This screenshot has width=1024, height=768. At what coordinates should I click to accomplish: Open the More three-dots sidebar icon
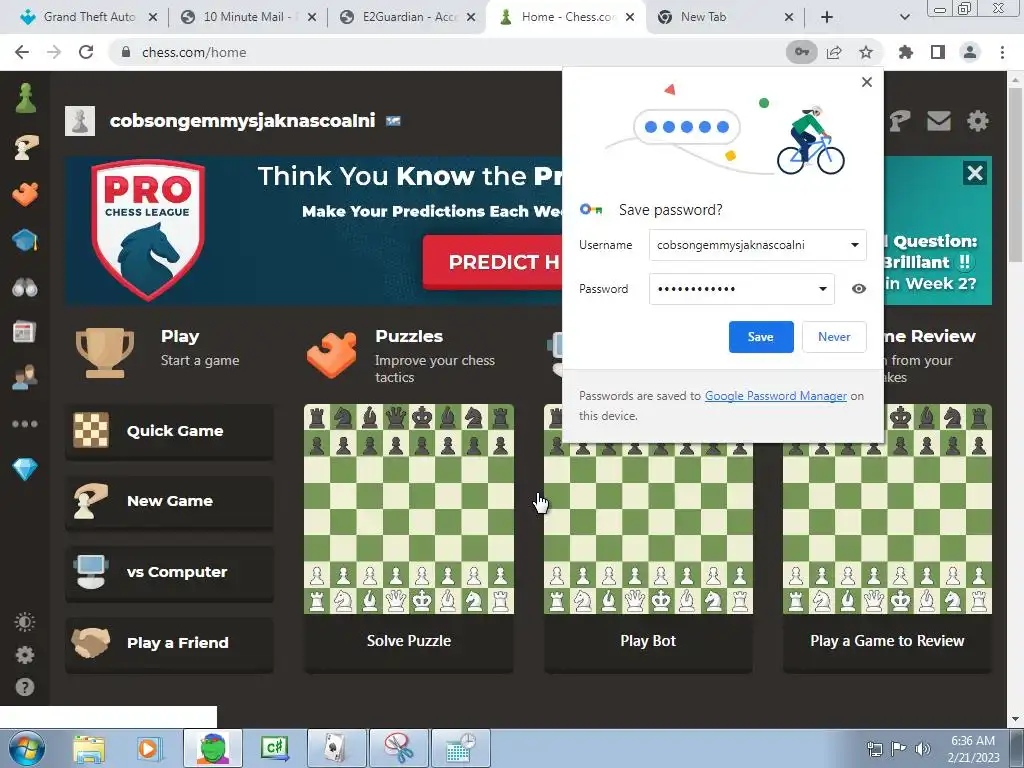[25, 424]
